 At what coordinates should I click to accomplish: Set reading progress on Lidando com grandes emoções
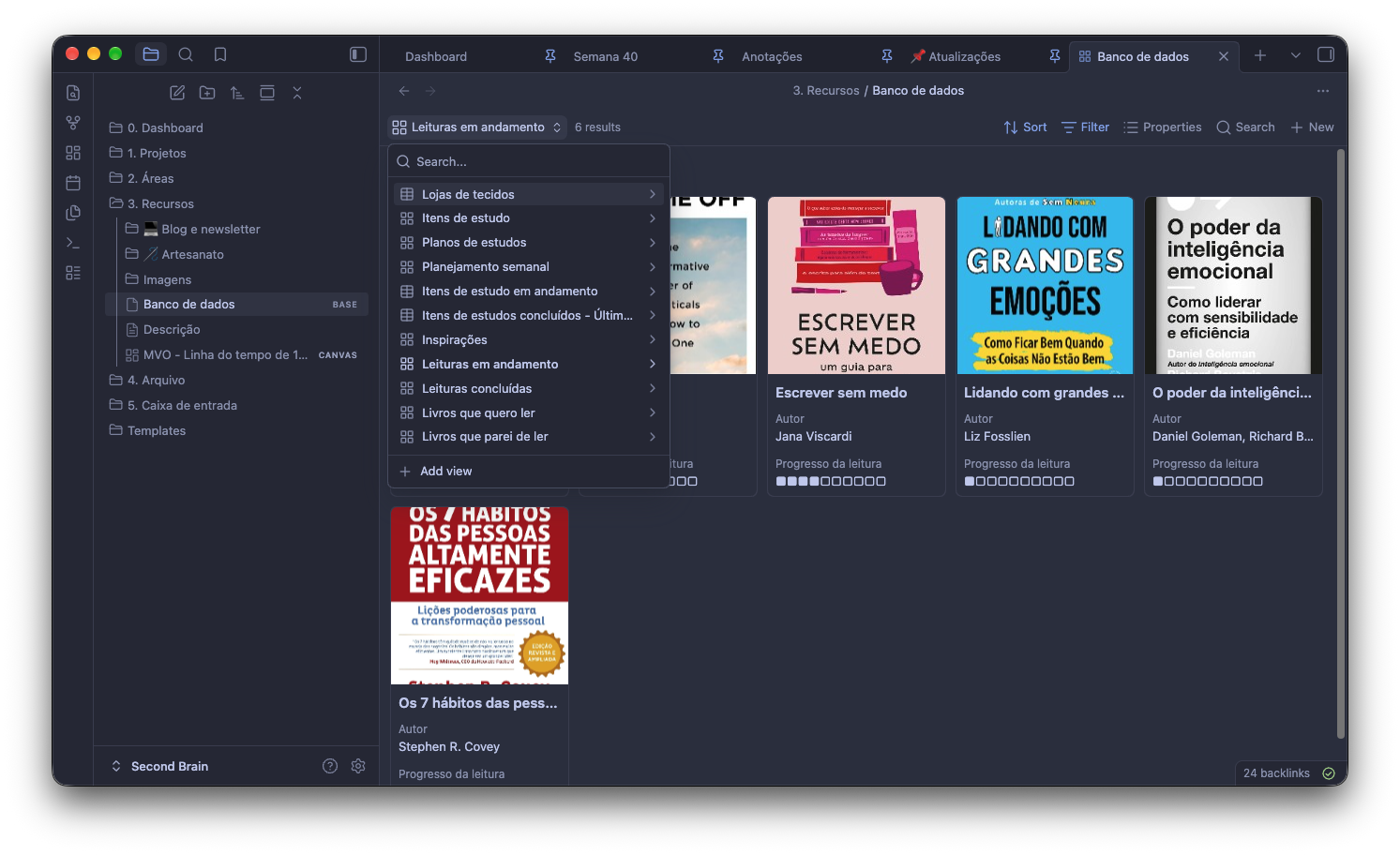(x=1019, y=481)
